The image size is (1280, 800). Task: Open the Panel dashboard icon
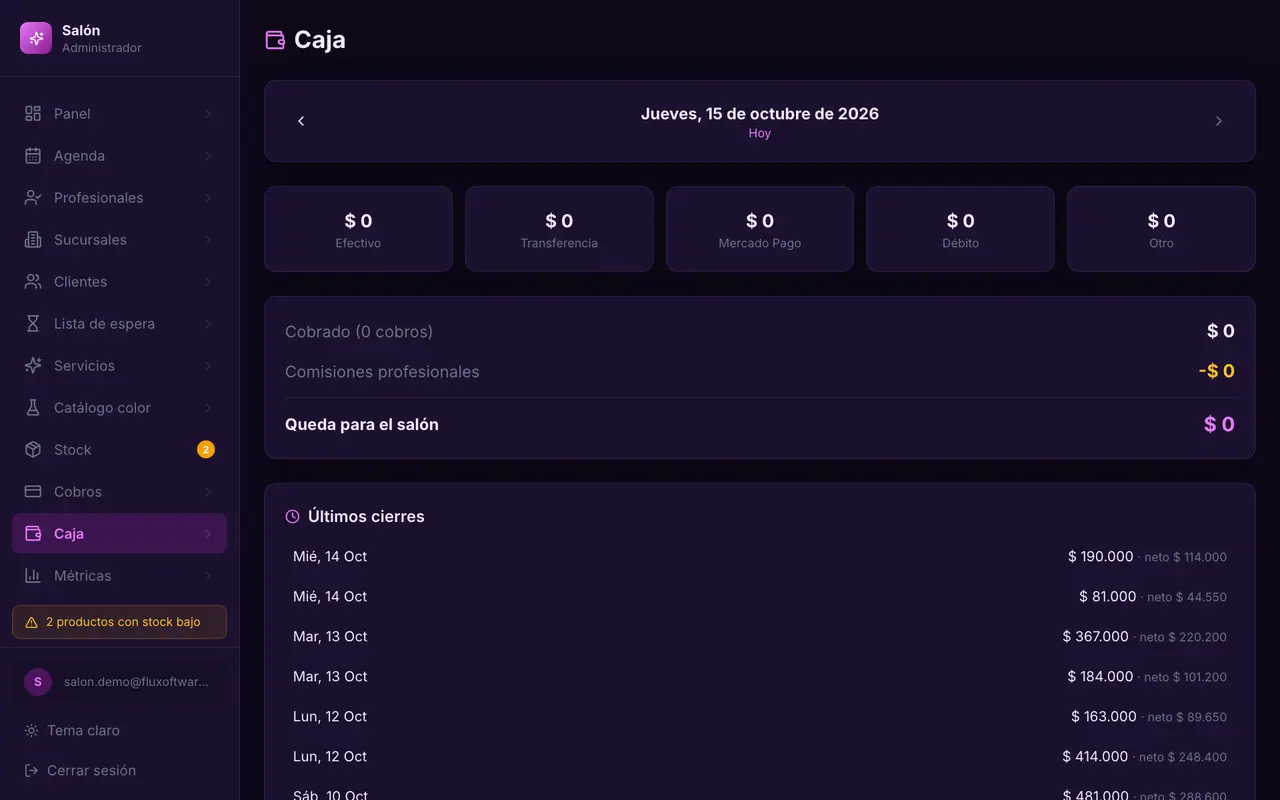[33, 114]
